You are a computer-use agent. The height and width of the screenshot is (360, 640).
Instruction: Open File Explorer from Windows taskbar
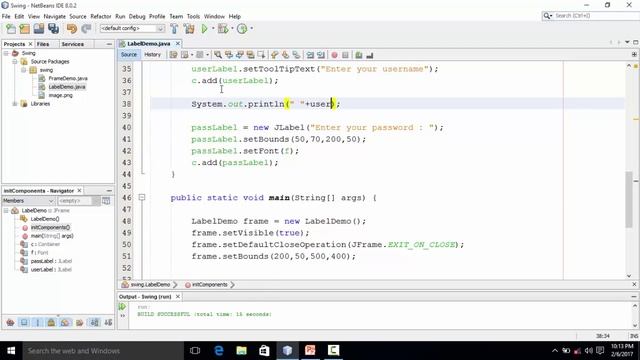point(241,351)
